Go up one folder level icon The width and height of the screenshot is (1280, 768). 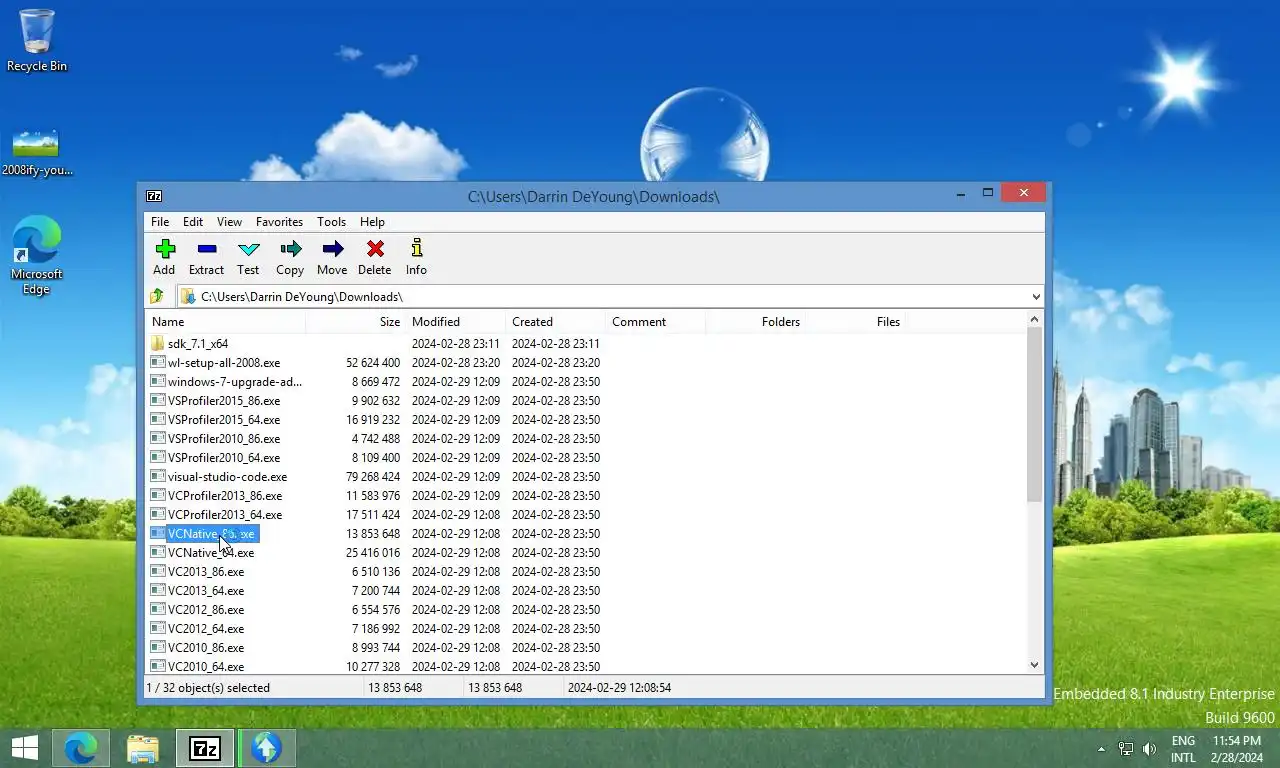157,296
